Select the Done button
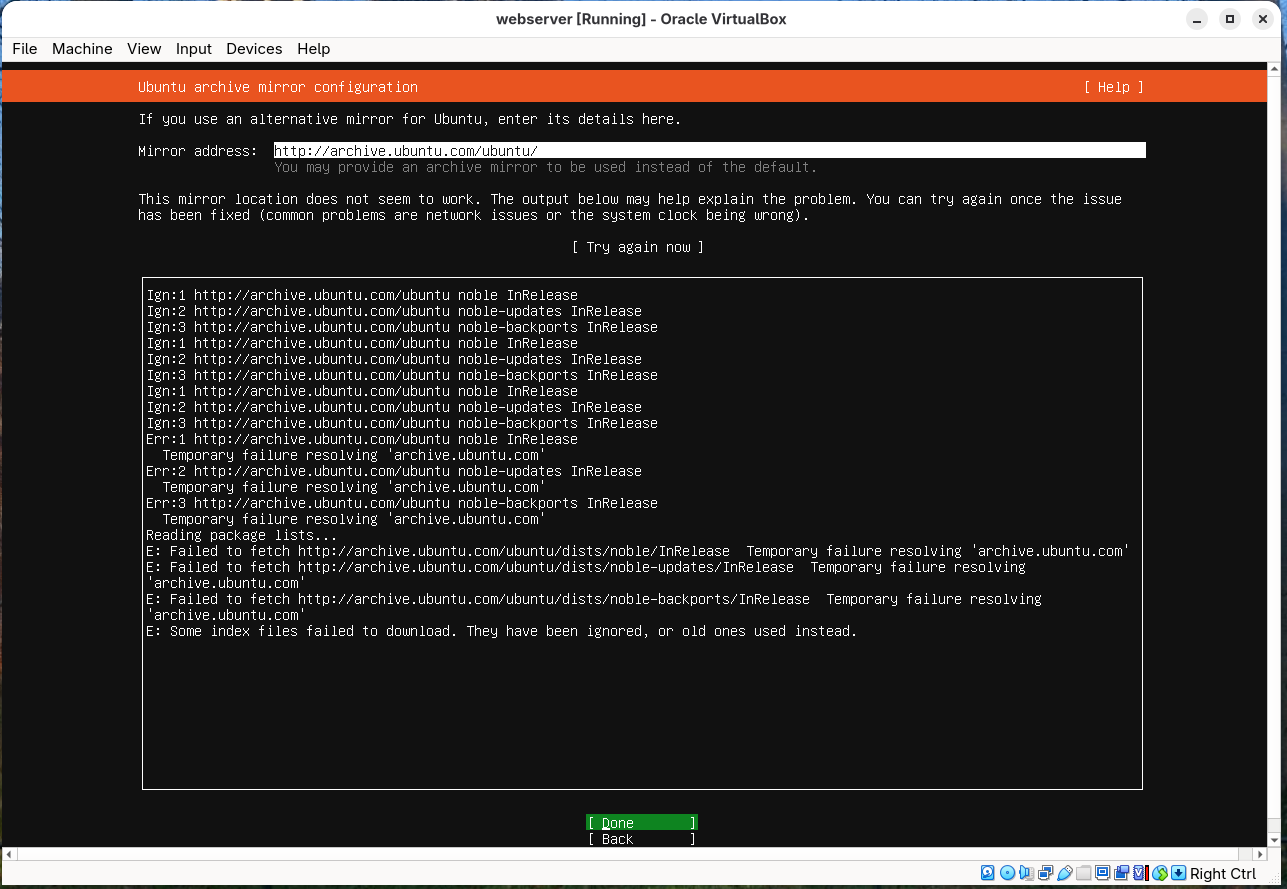 641,822
